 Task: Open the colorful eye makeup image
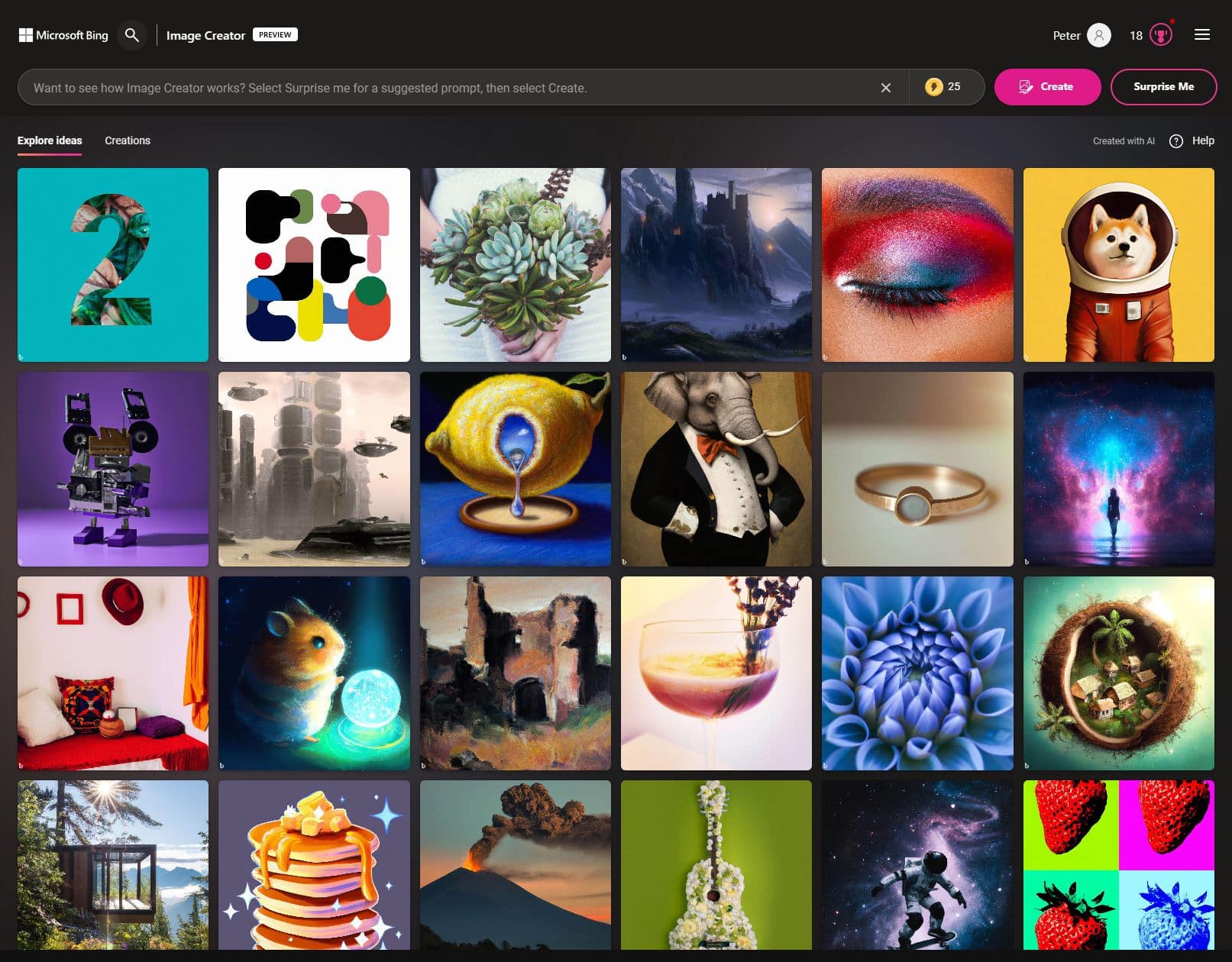[917, 265]
